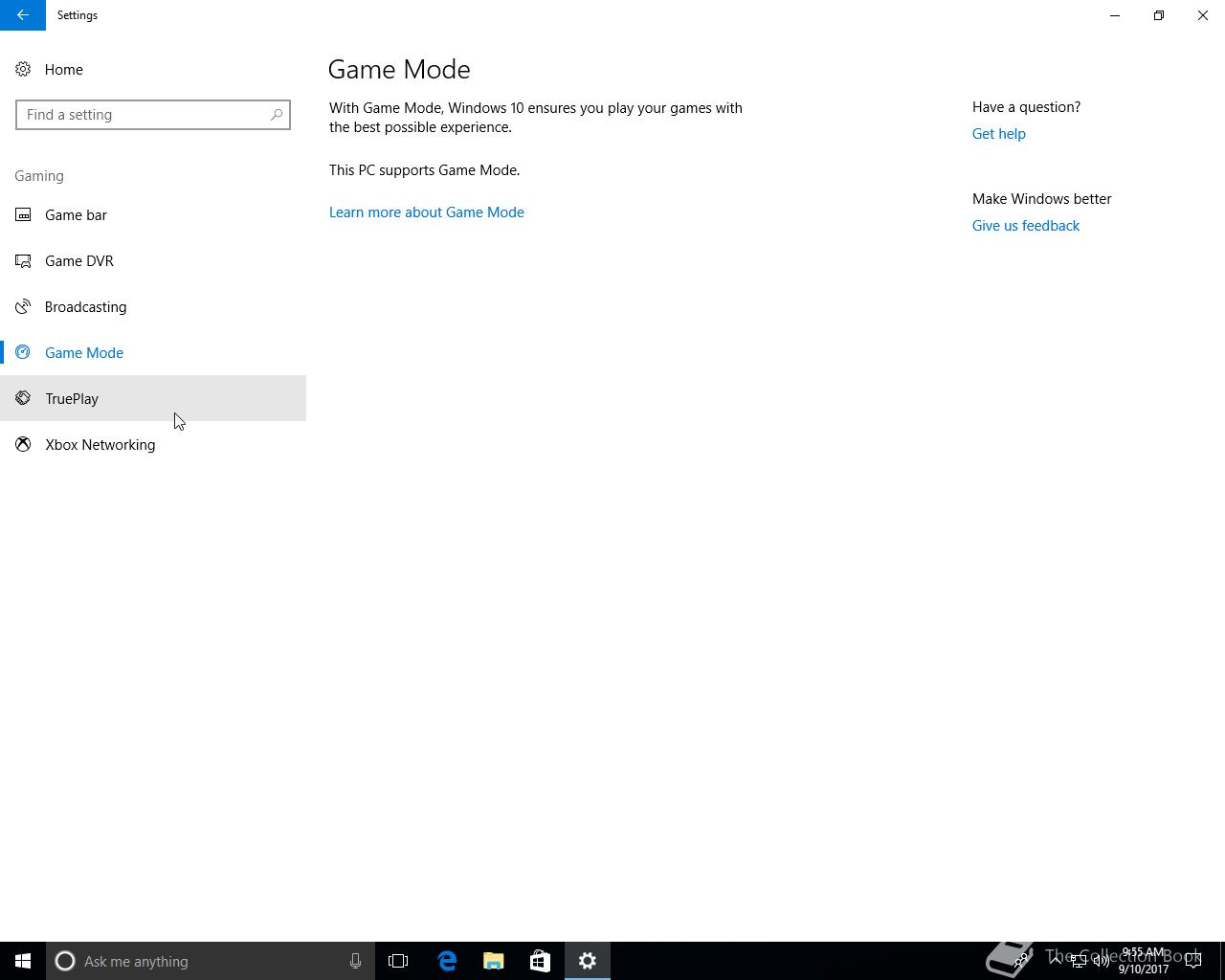Click the "This PC supports Game Mode." text
Viewport: 1225px width, 980px height.
point(425,170)
